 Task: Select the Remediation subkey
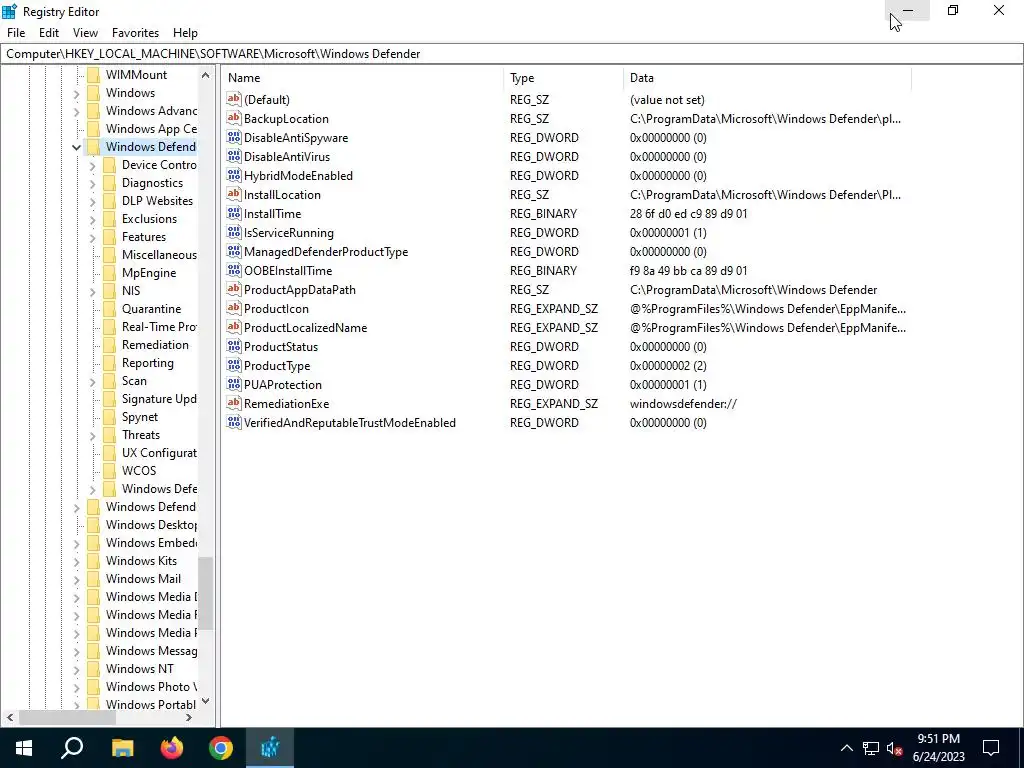pos(155,344)
